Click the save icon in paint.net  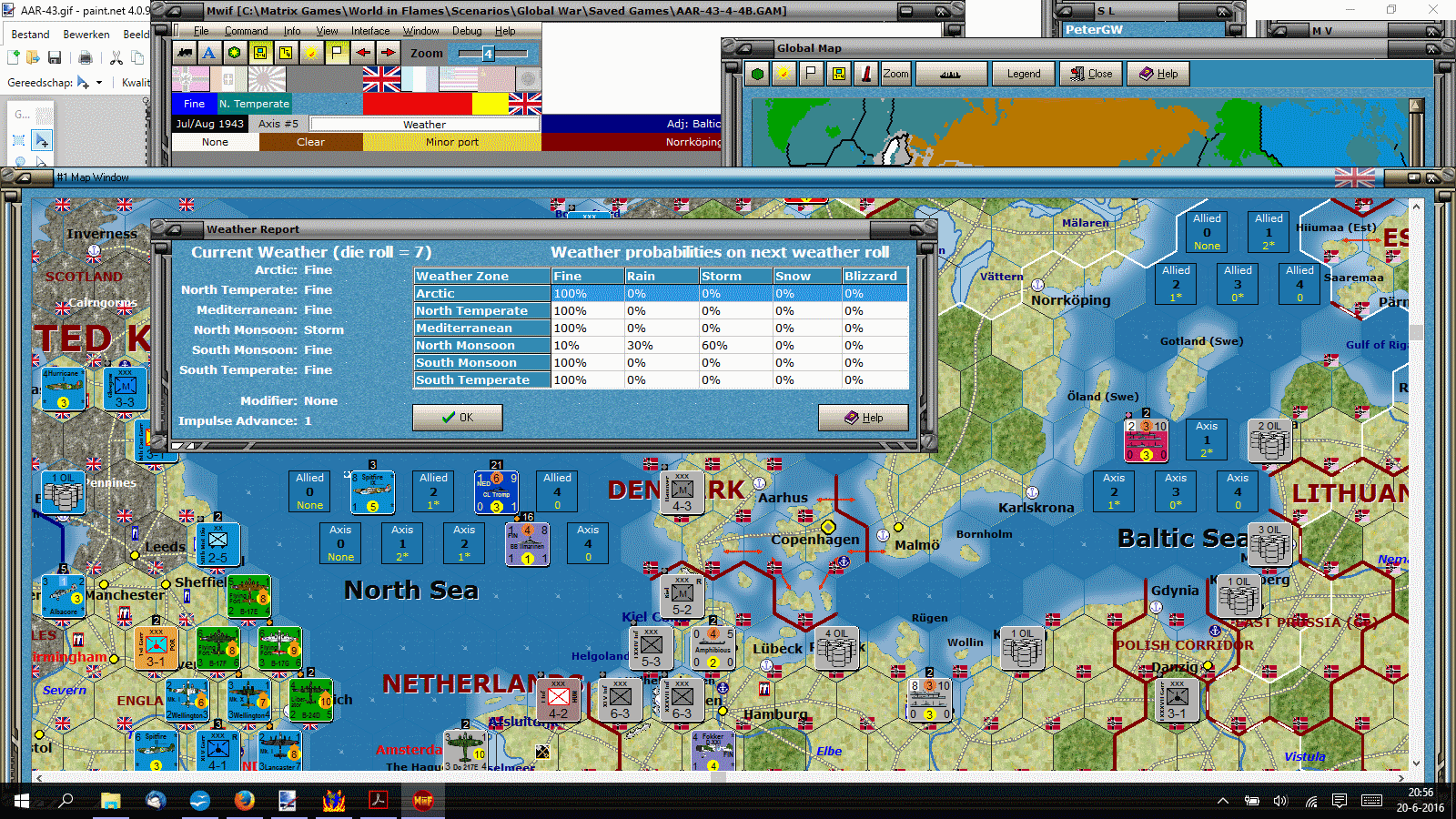(x=55, y=58)
